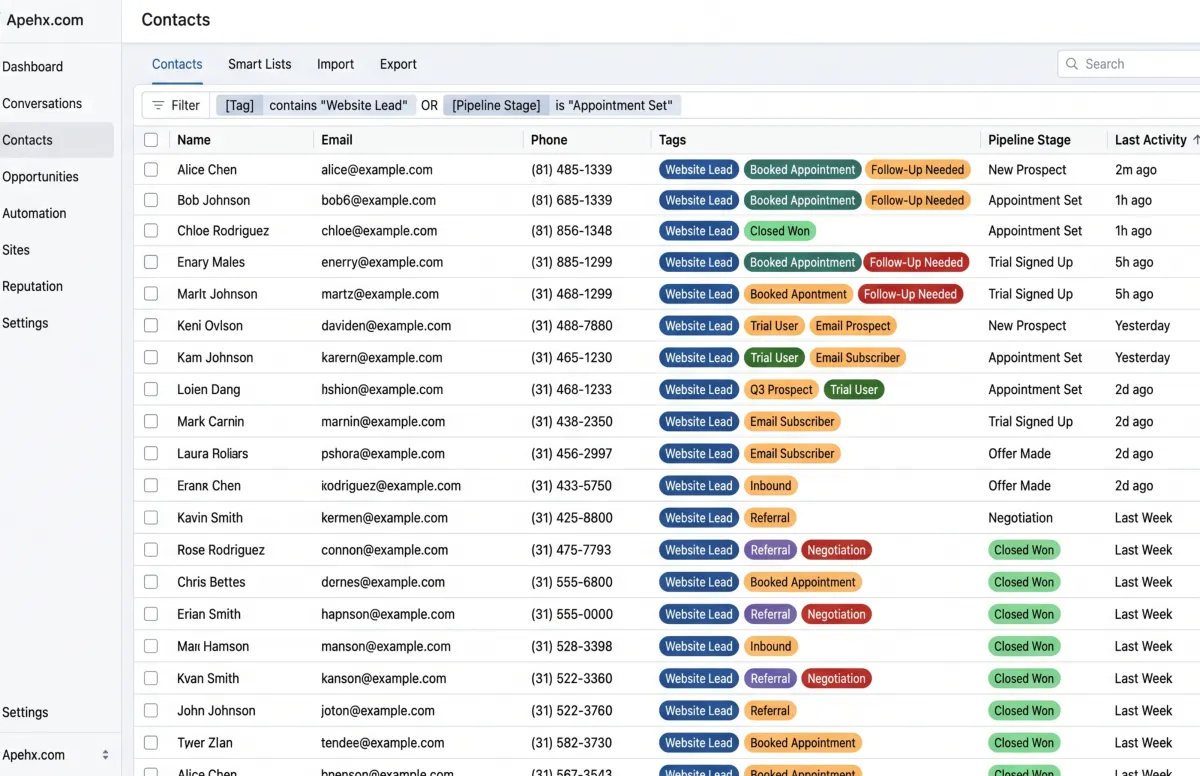Click the Apehx.com logo text
This screenshot has height=776, width=1200.
tap(45, 20)
